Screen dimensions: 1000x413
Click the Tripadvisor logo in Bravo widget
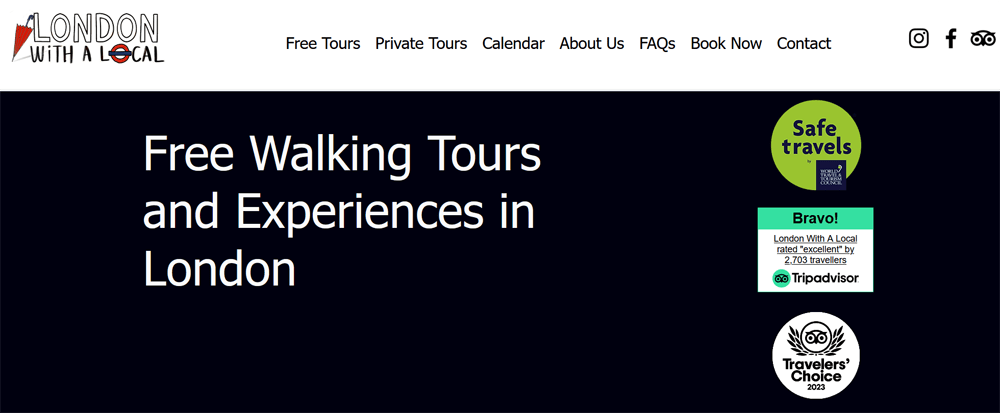815,278
